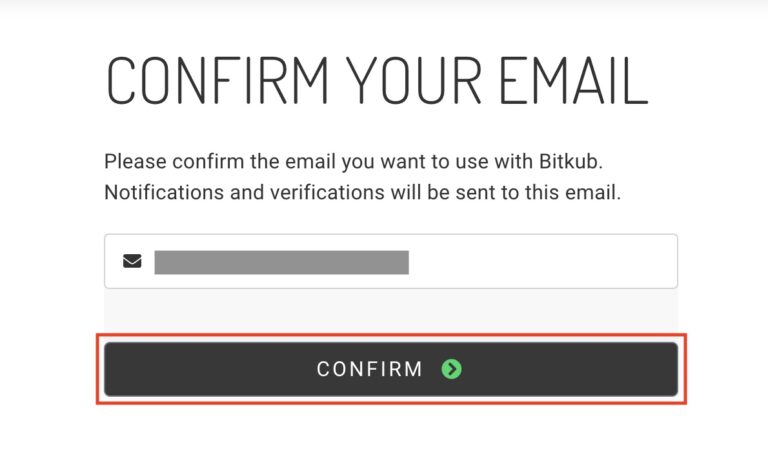
Task: Click the light gray strip below the email field
Action: point(390,309)
